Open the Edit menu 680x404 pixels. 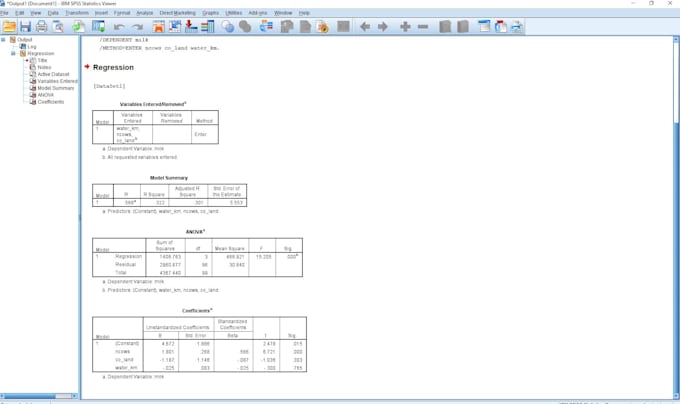pos(20,13)
